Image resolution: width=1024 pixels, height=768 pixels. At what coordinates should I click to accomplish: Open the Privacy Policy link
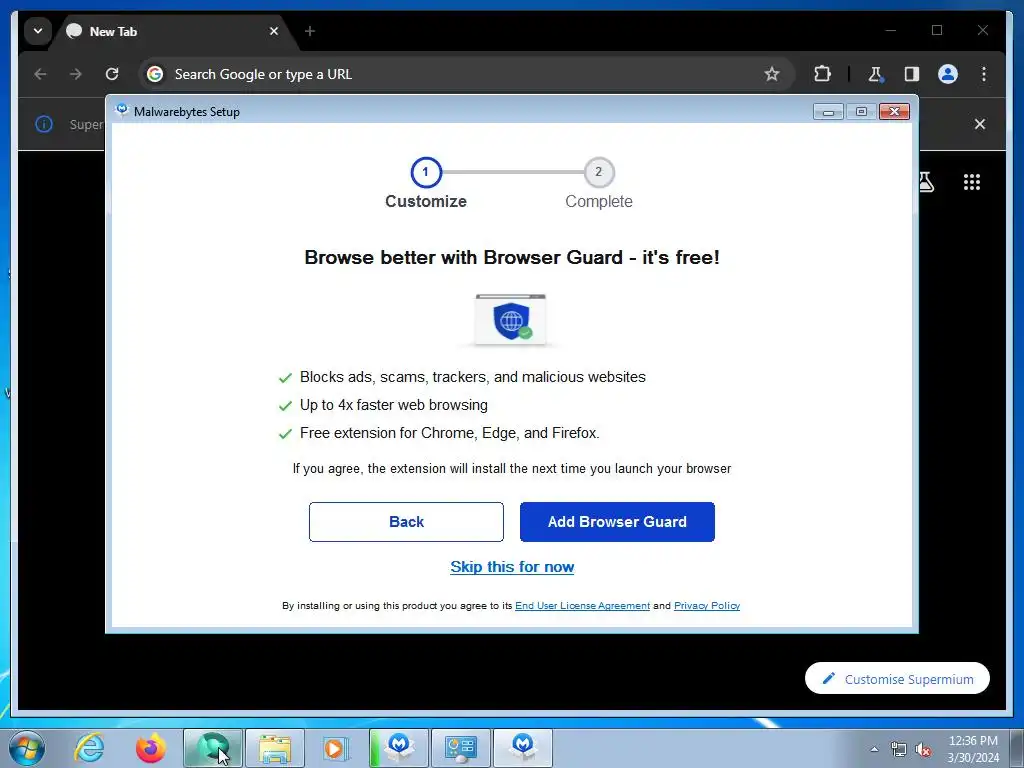tap(707, 605)
